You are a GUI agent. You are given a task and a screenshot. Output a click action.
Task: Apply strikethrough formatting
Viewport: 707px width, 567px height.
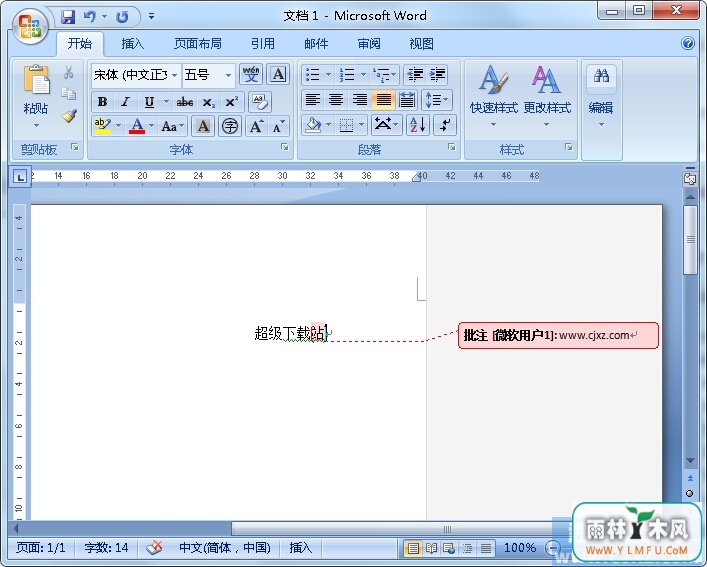(185, 102)
